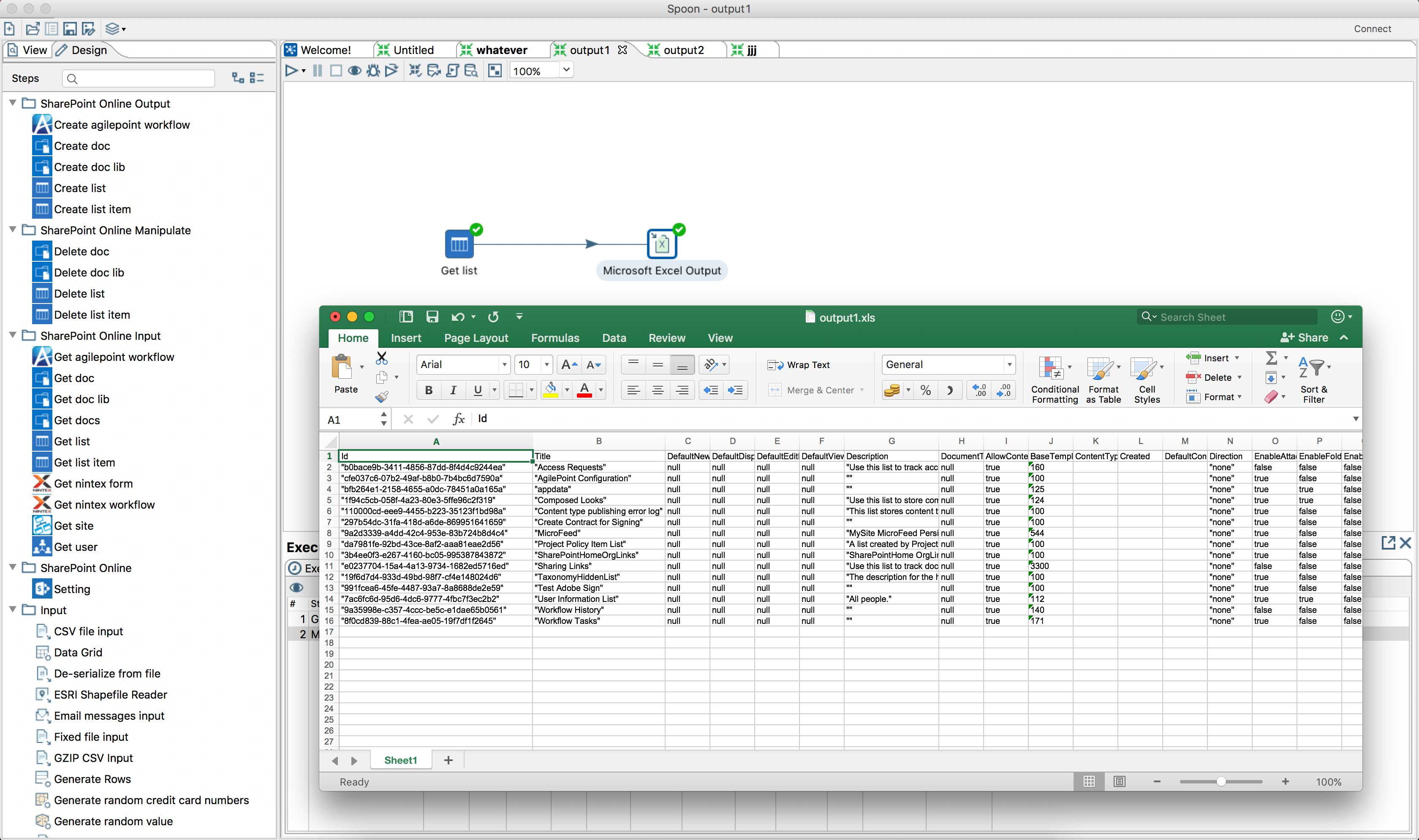Save the transformation with disk icon in Spoon
Viewport: 1419px width, 840px height.
pos(70,28)
